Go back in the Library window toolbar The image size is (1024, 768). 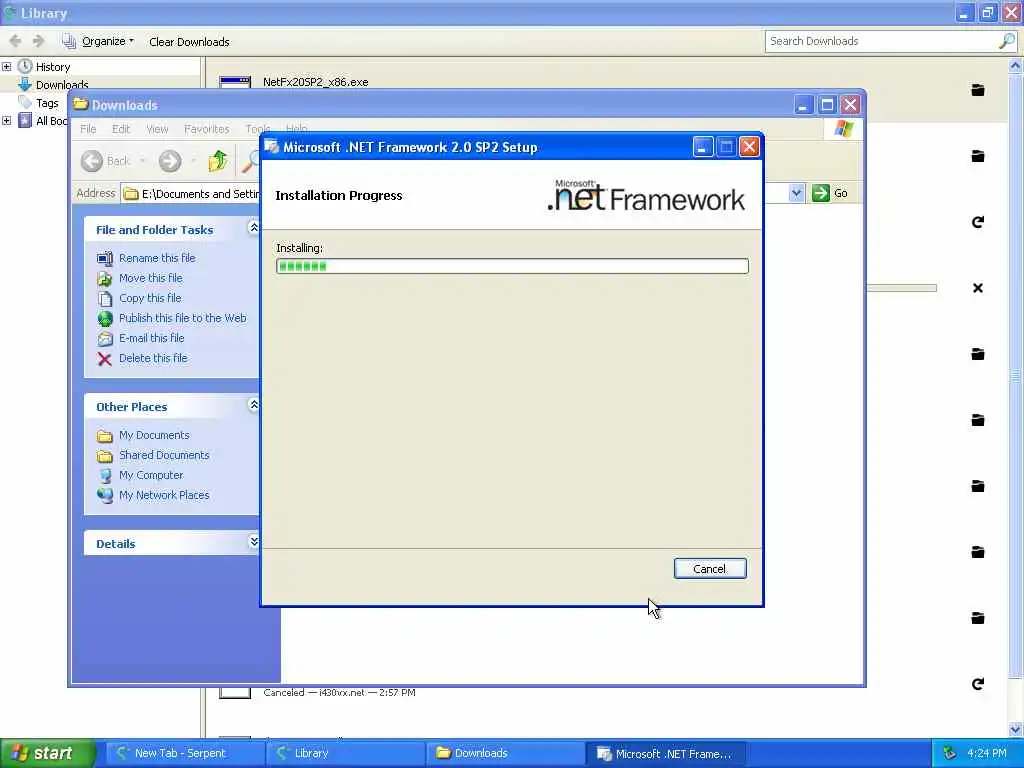[16, 41]
